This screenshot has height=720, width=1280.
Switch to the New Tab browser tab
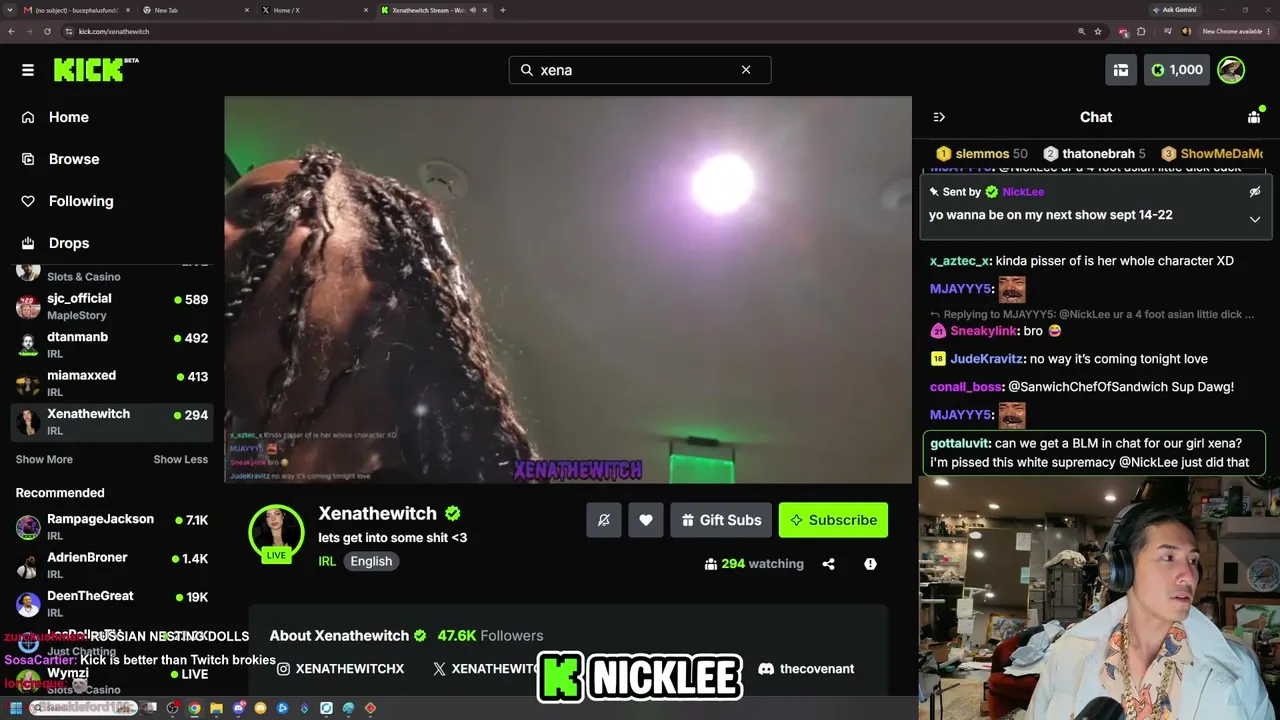(195, 10)
